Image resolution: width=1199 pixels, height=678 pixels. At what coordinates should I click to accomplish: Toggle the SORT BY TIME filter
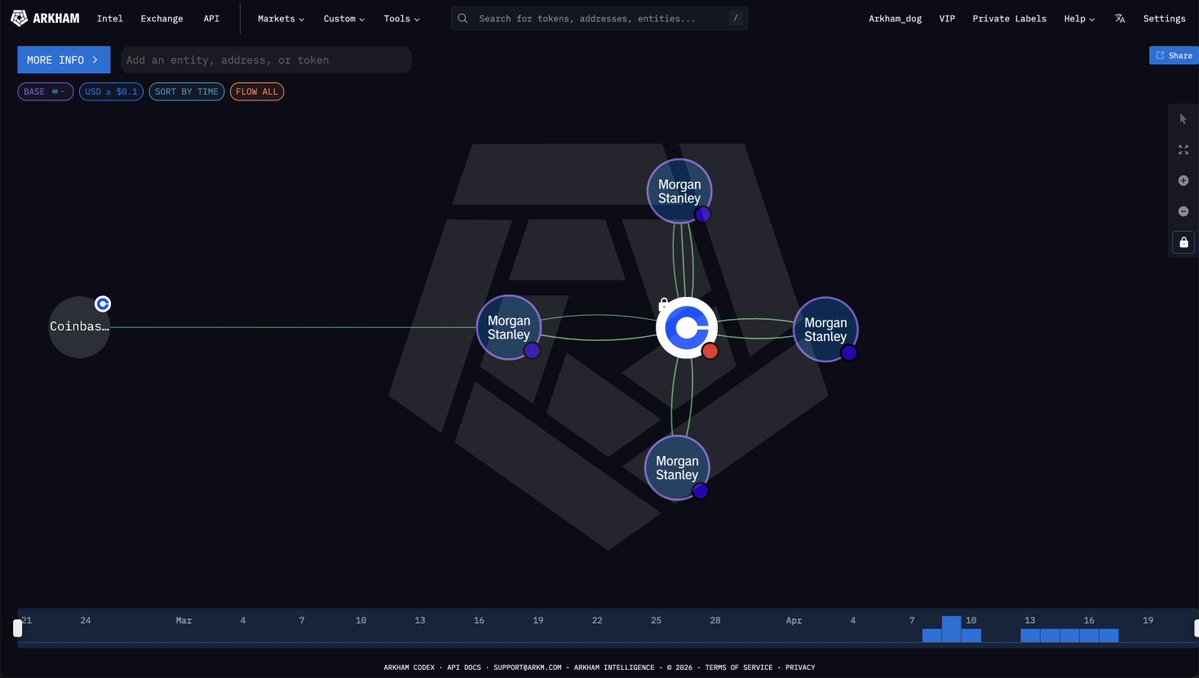pyautogui.click(x=187, y=92)
